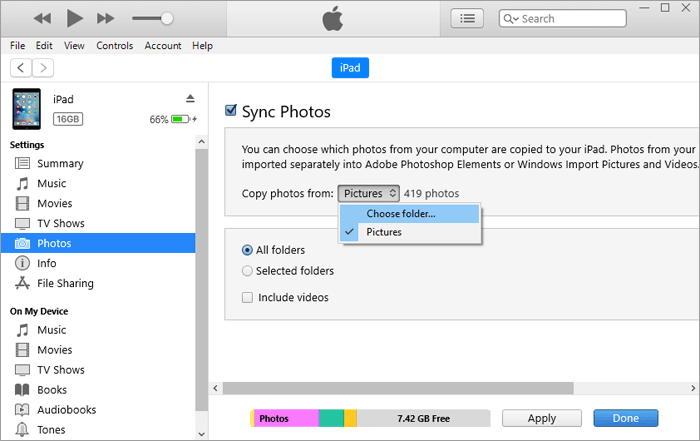Screen dimensions: 700x441
Task: Eject the iPad using eject icon
Action: [190, 98]
